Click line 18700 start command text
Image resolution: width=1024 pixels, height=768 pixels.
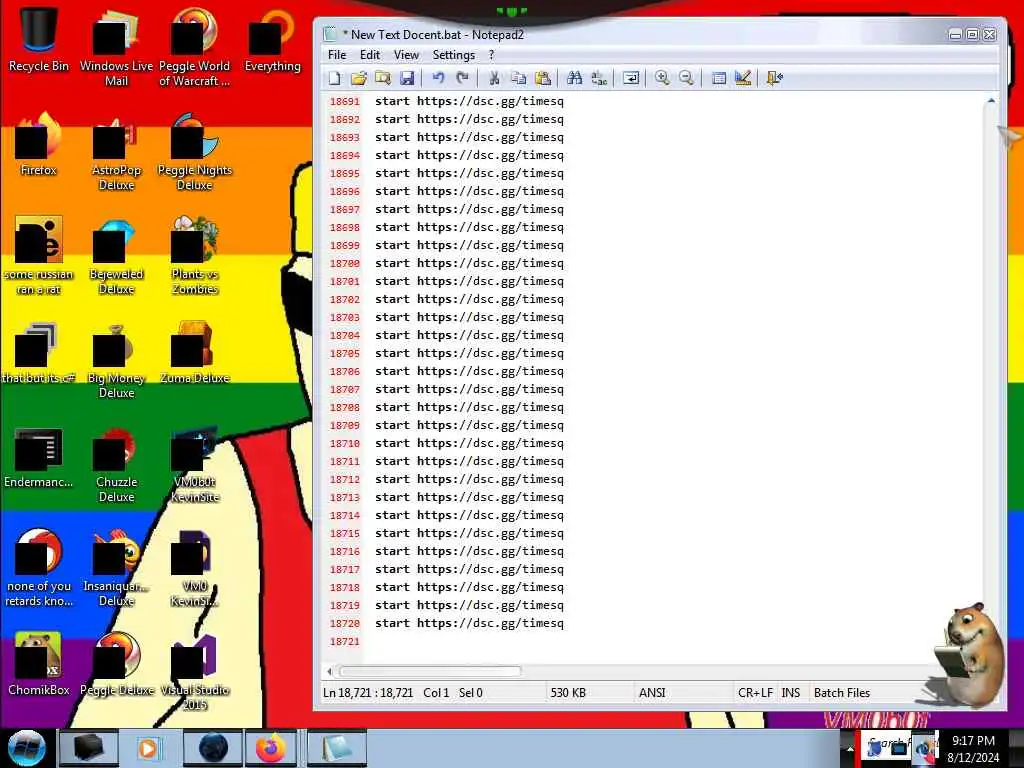coord(469,263)
